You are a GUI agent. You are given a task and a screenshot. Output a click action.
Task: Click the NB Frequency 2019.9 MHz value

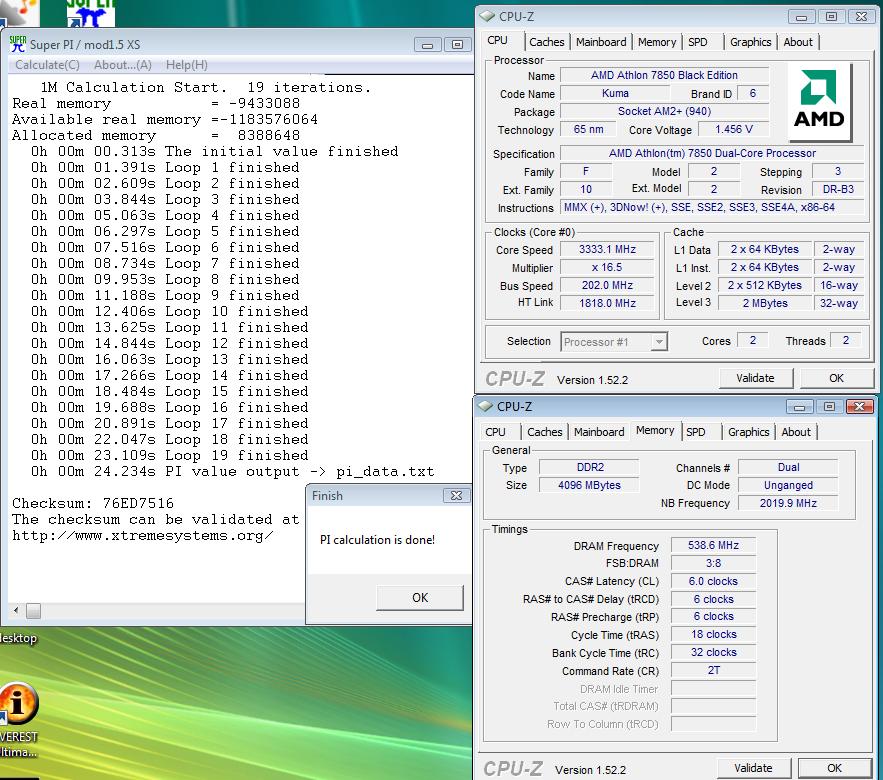(x=788, y=503)
